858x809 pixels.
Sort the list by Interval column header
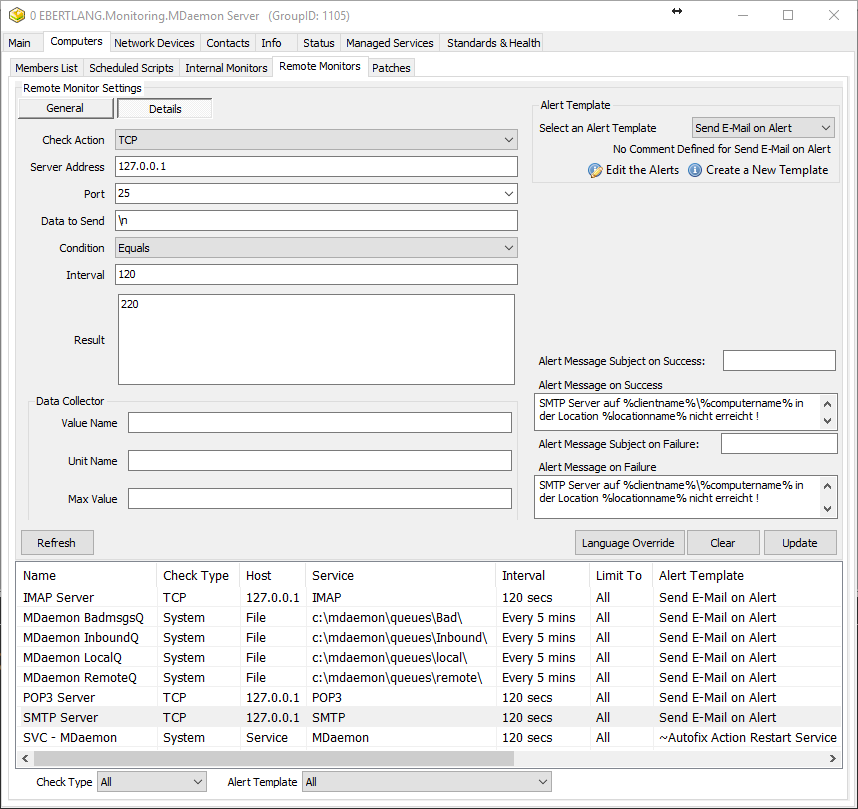click(x=523, y=576)
